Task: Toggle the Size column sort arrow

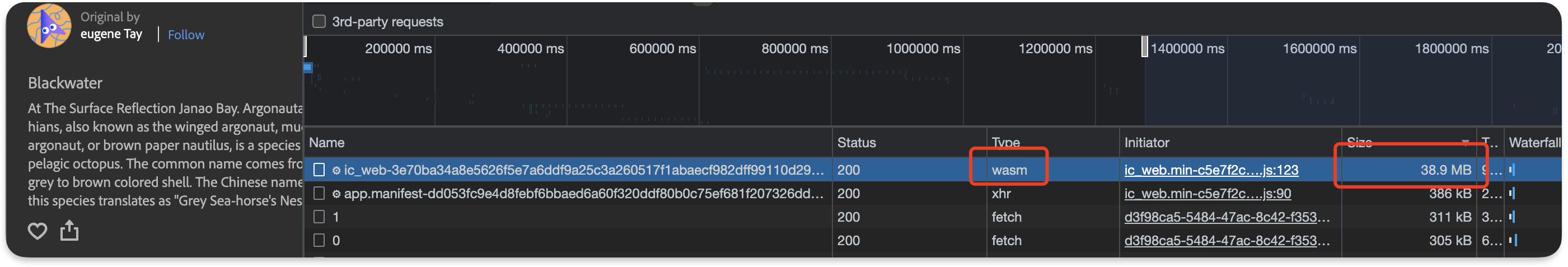Action: pyautogui.click(x=1465, y=143)
